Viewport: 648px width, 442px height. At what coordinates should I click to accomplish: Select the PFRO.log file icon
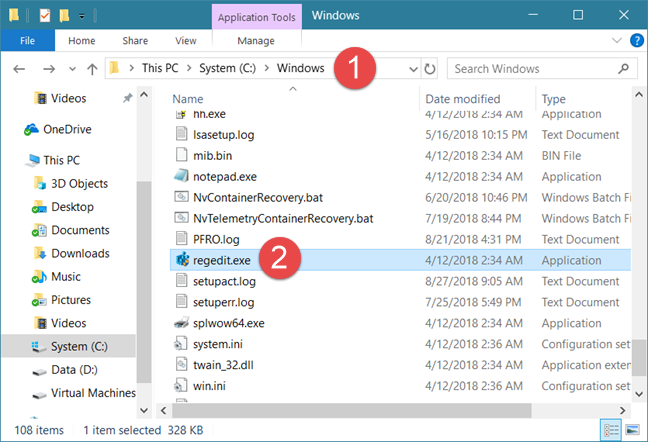click(181, 239)
